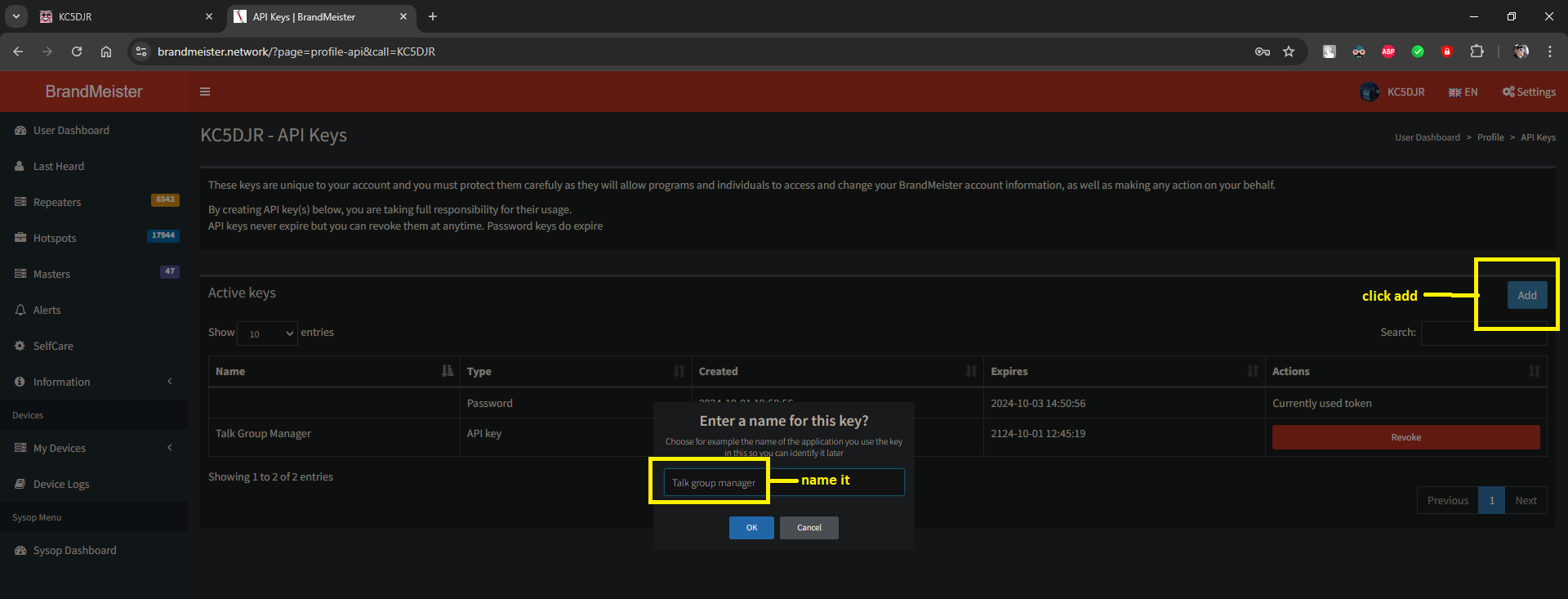Open the Show entries count dropdown

tap(267, 333)
